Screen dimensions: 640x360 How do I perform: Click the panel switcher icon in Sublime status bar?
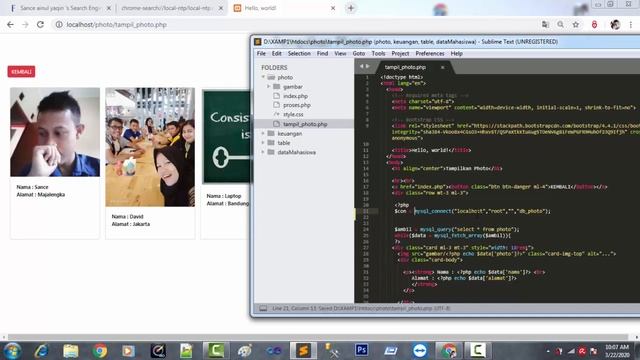coord(263,309)
